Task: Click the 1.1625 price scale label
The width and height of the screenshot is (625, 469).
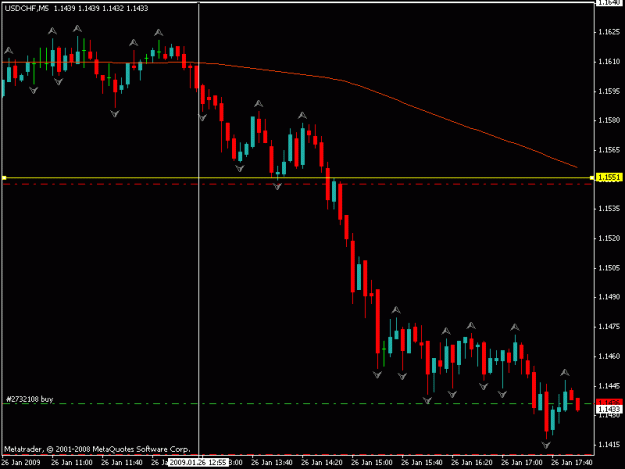Action: 609,32
